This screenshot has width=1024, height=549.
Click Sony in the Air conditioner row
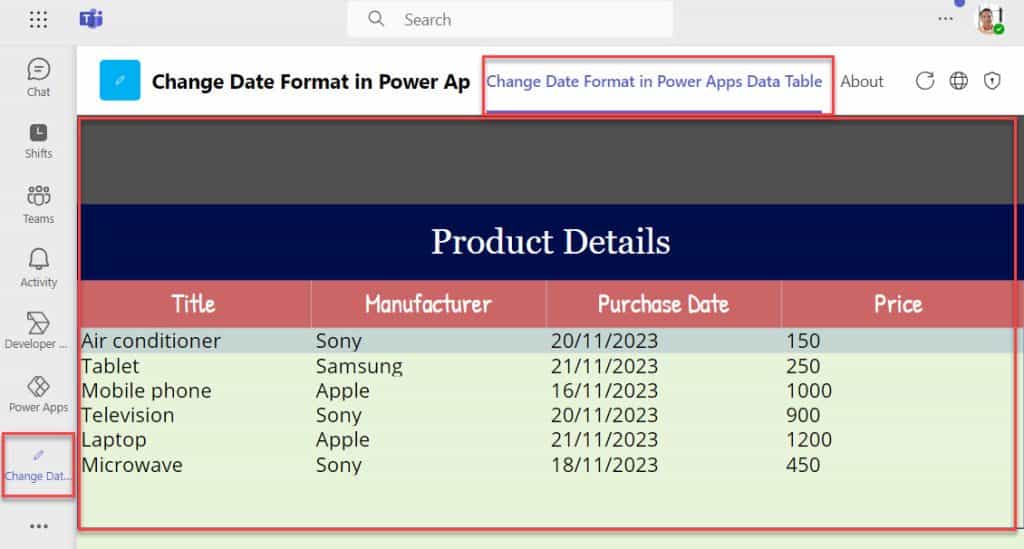point(338,341)
